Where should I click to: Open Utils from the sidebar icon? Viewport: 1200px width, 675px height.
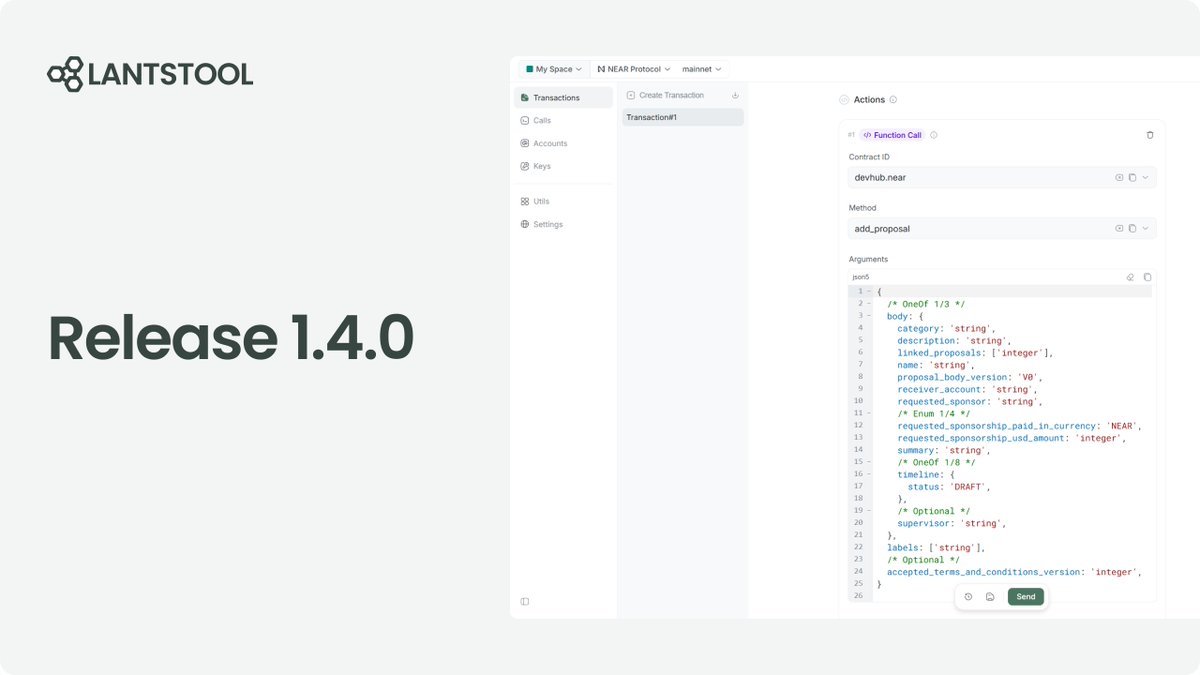pos(539,200)
